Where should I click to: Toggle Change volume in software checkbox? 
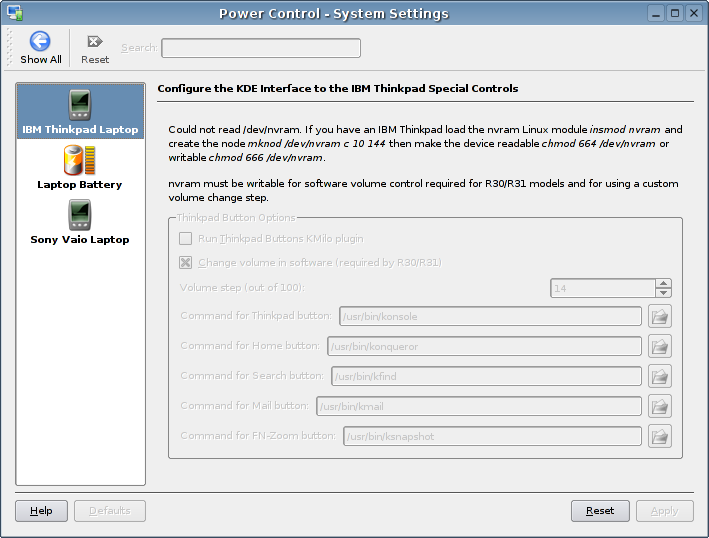pyautogui.click(x=186, y=263)
